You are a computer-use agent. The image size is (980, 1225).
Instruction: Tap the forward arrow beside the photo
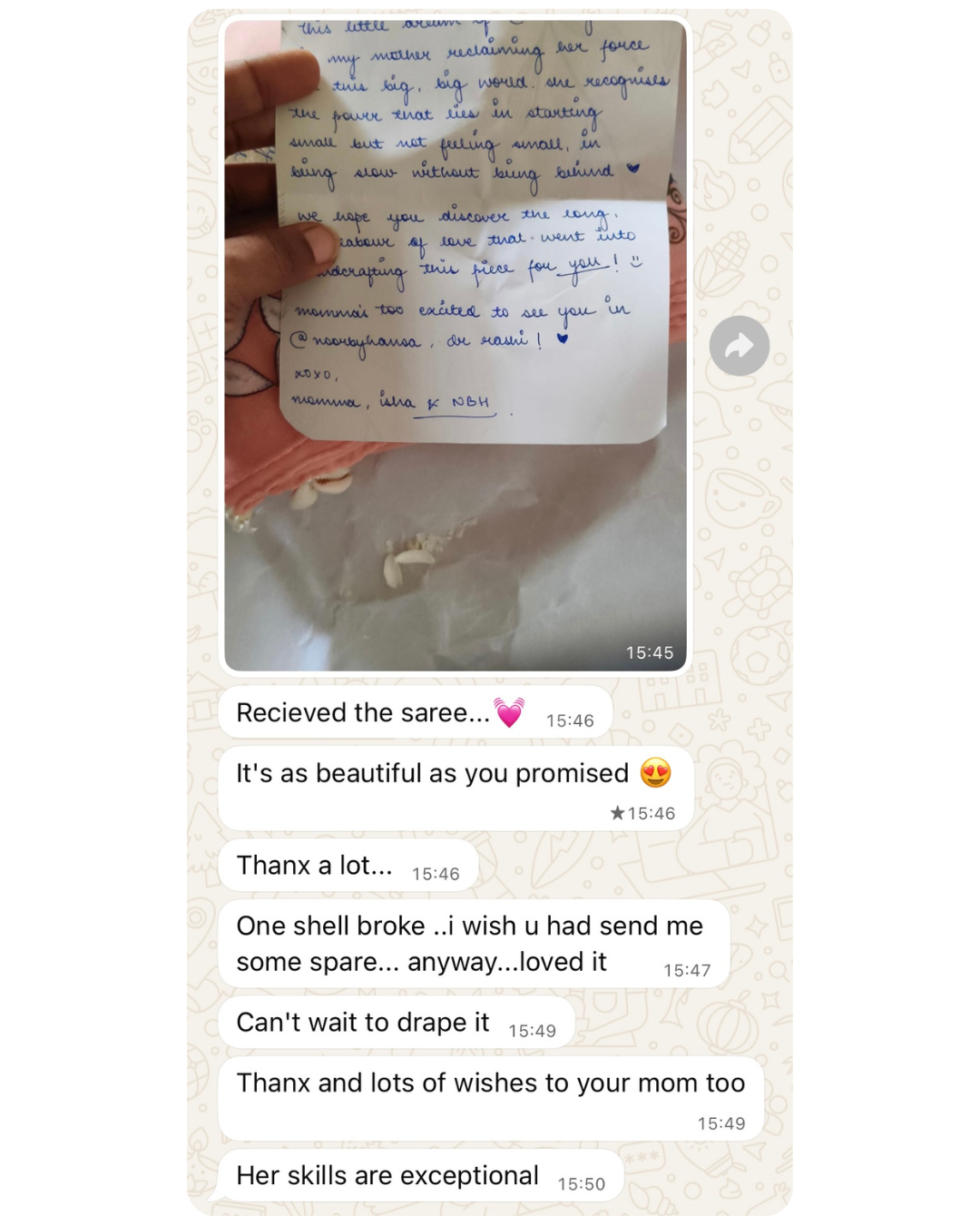pos(740,346)
